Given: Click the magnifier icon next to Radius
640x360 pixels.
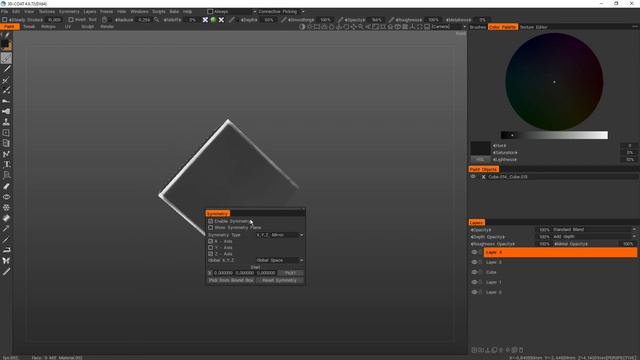Looking at the screenshot, I should [x=156, y=20].
